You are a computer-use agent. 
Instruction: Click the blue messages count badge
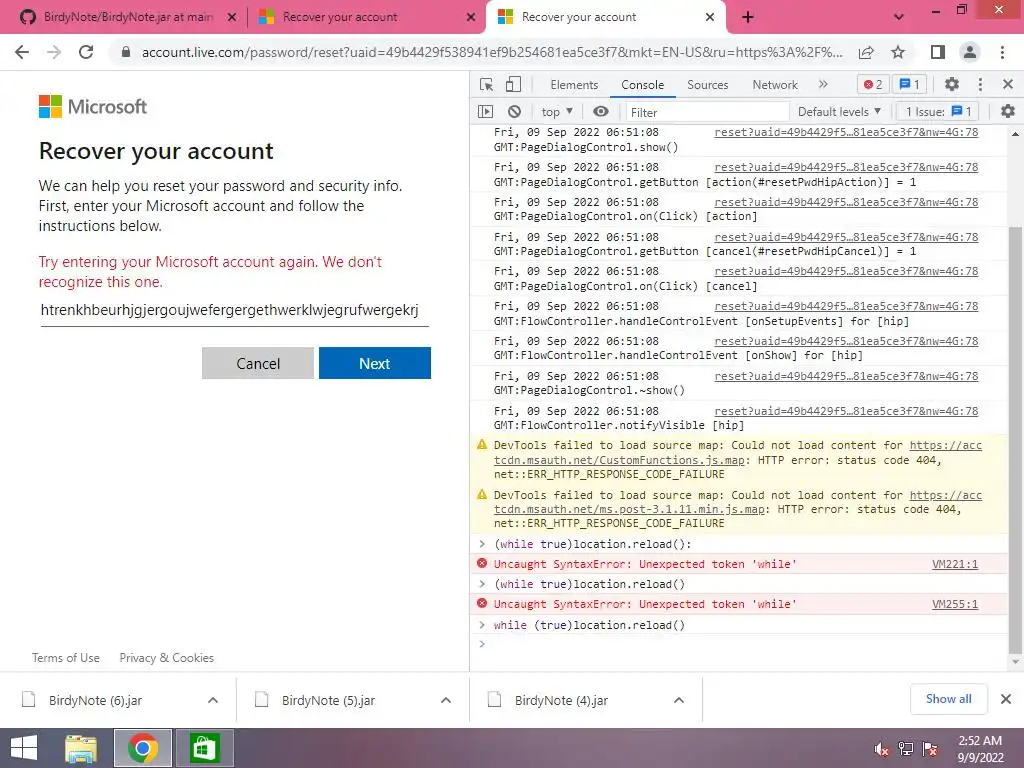pyautogui.click(x=909, y=84)
